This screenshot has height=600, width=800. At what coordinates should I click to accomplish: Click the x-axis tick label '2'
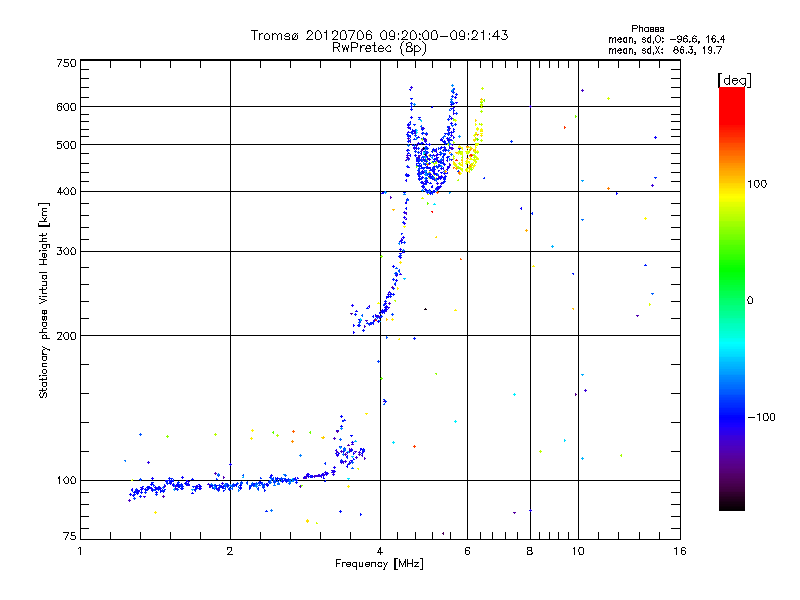pyautogui.click(x=230, y=551)
